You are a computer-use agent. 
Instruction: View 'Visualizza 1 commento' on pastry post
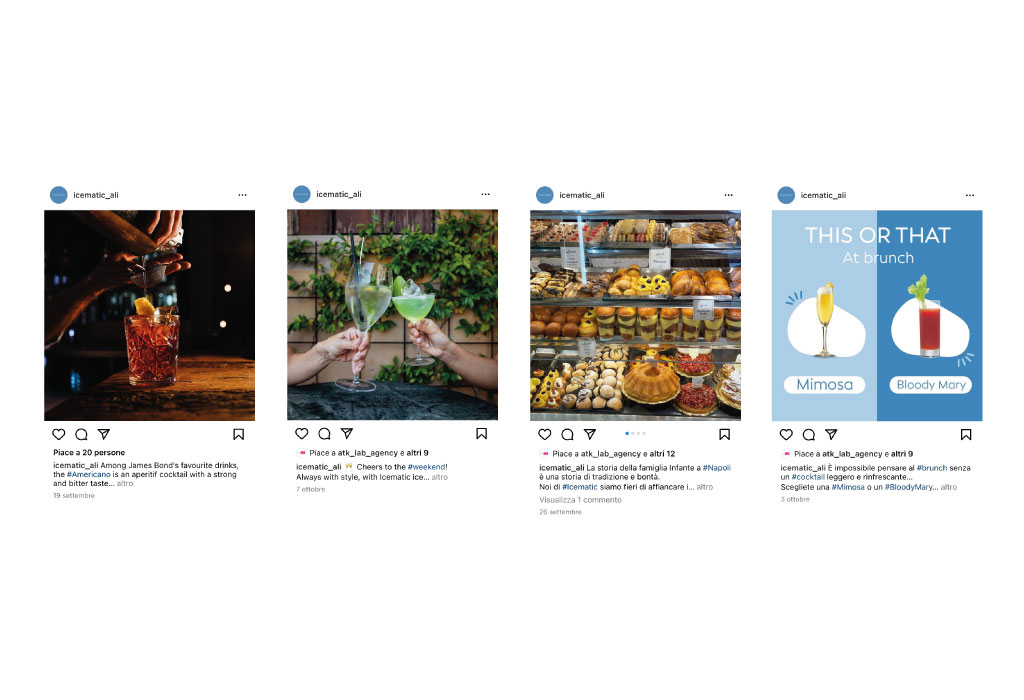pos(581,500)
